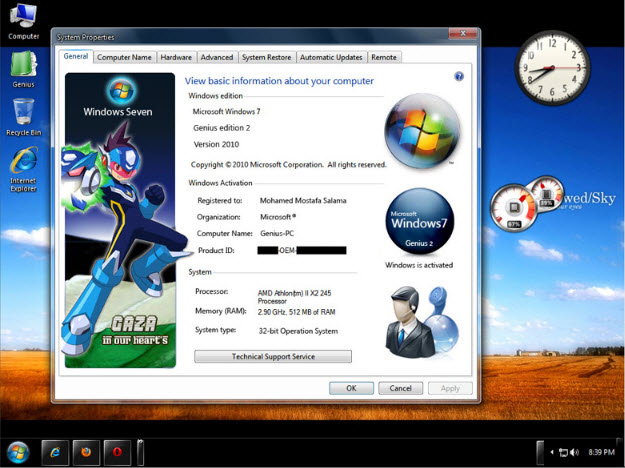Viewport: 625px width, 468px height.
Task: Click the support agent headset image
Action: (422, 321)
